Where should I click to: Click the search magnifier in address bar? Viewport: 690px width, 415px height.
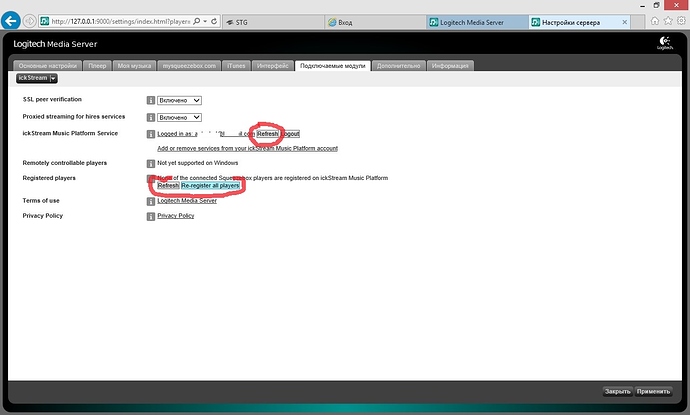197,21
